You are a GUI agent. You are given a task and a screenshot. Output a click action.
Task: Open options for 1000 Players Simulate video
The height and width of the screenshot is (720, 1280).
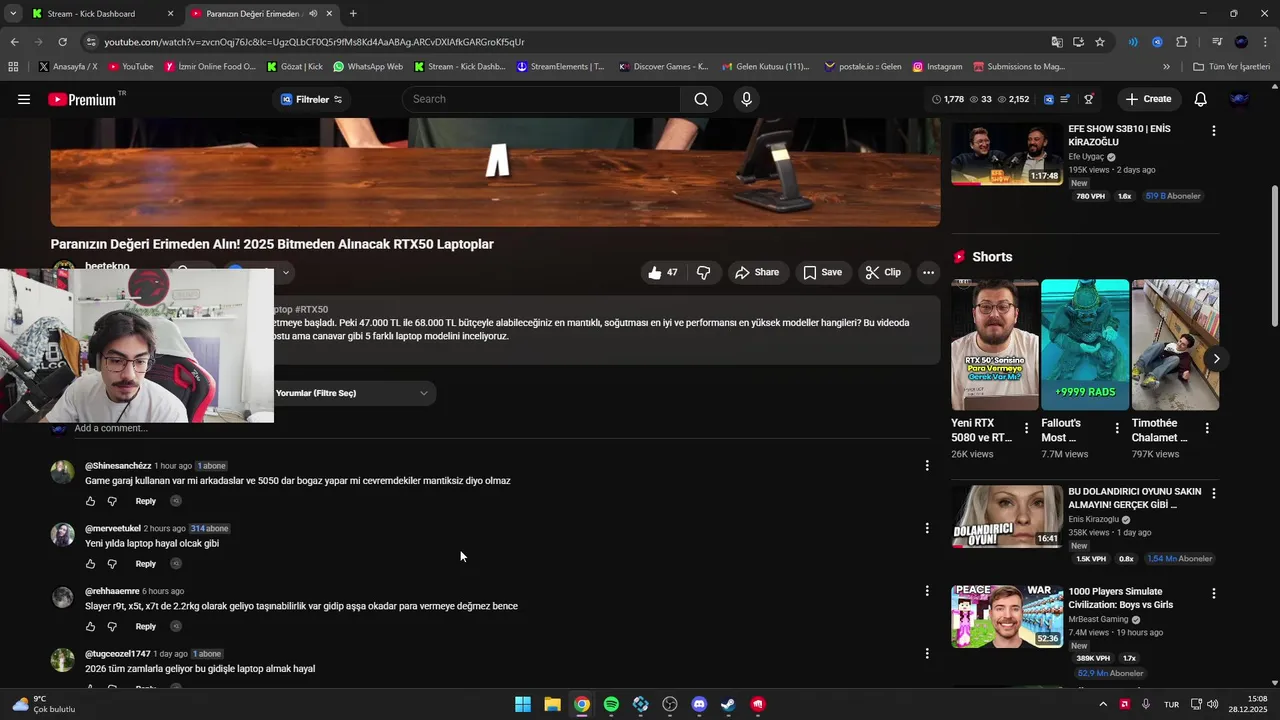coord(1214,593)
